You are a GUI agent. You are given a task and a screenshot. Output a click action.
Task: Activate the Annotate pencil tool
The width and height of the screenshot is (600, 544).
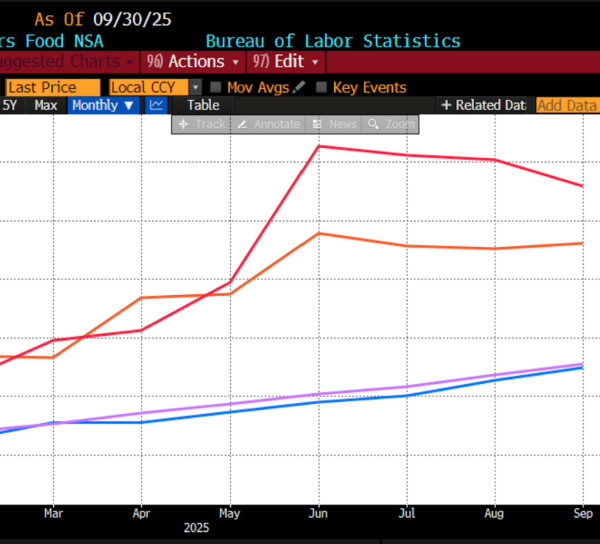click(x=267, y=124)
